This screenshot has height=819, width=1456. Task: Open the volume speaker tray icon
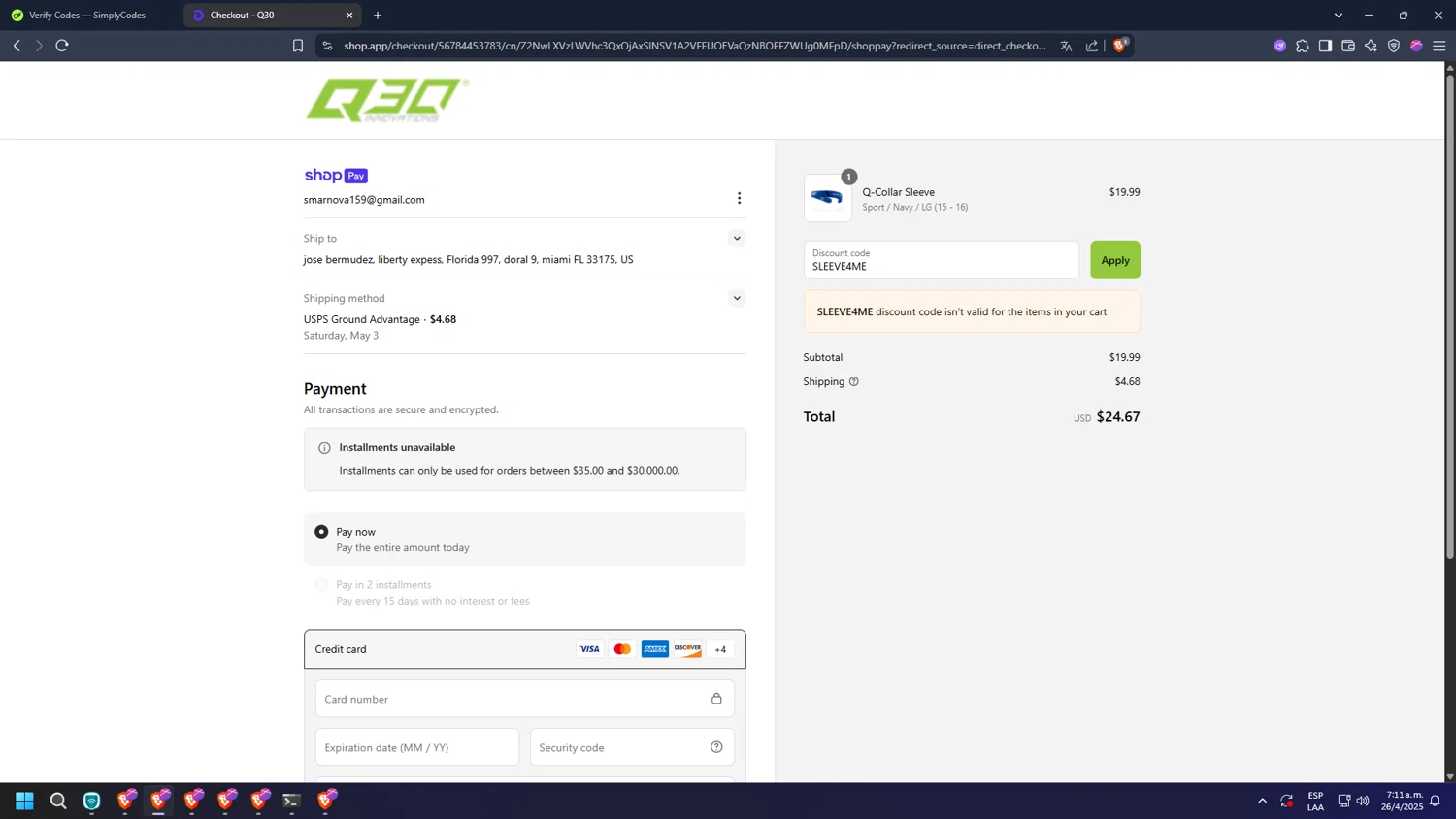1363,801
